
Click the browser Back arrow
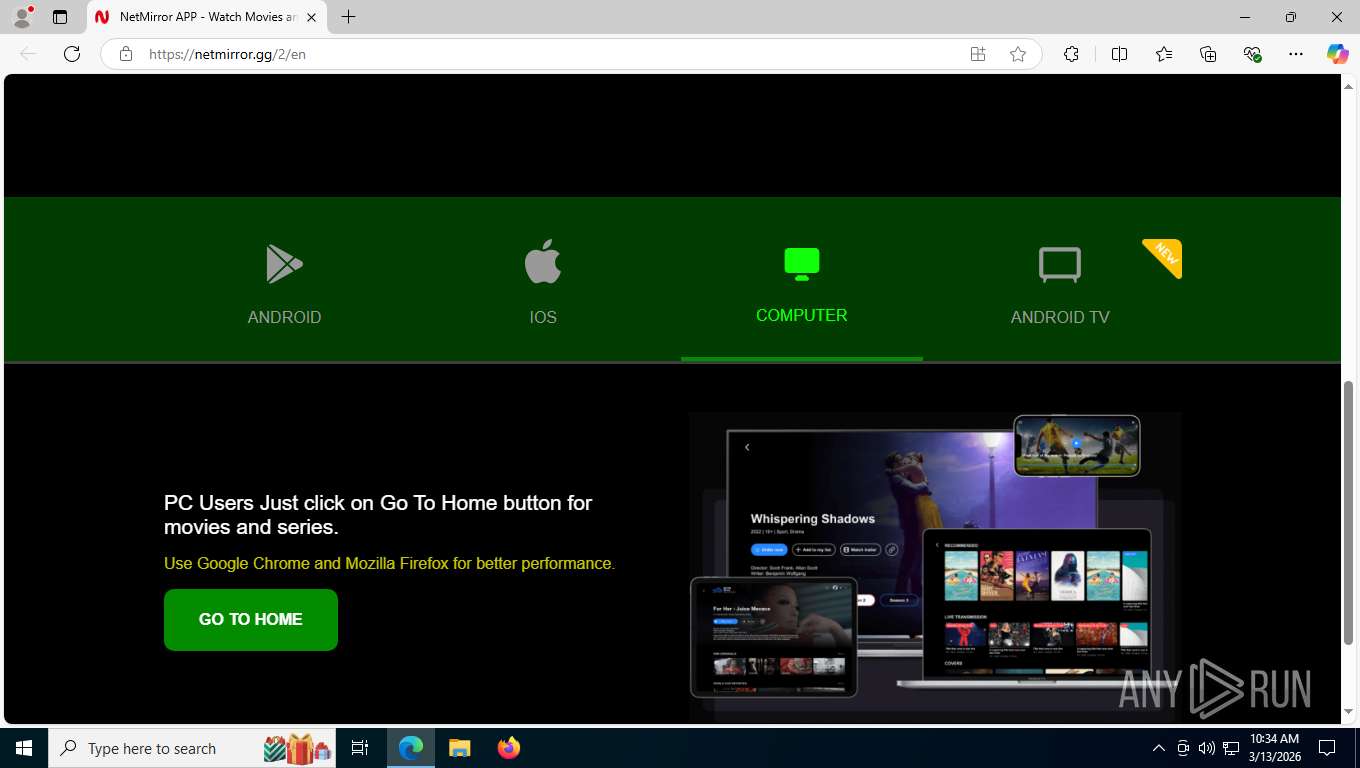(x=28, y=54)
